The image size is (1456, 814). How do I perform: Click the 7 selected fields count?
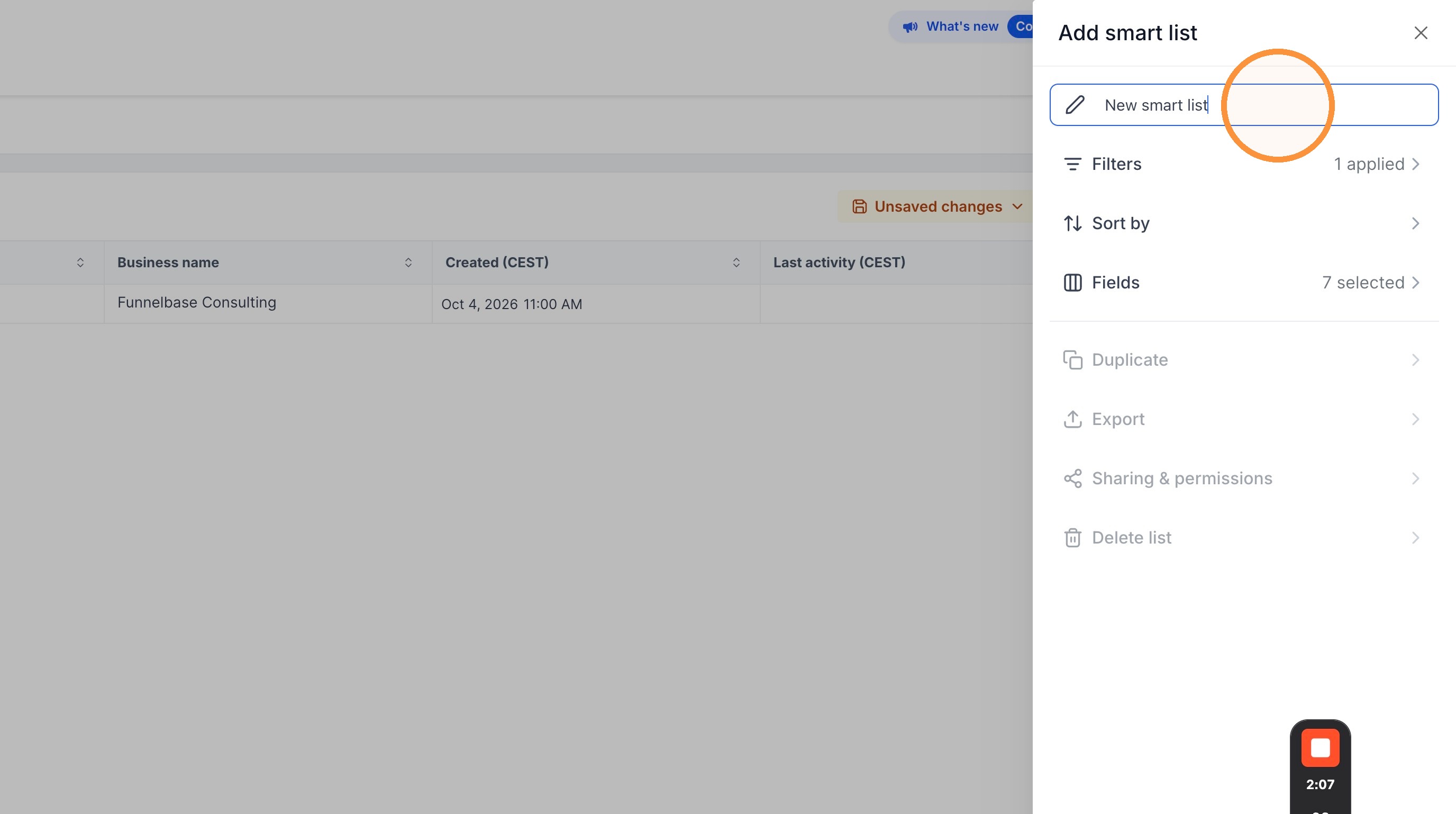click(1363, 283)
